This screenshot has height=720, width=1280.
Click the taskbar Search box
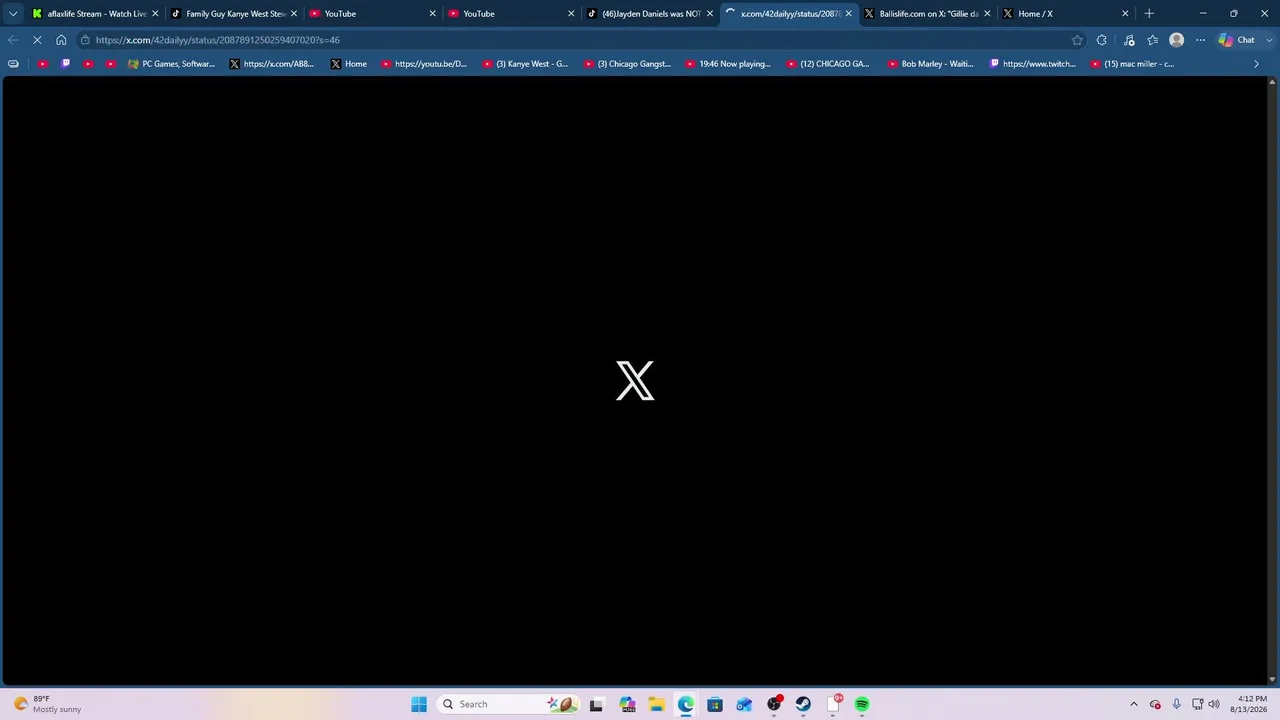click(x=510, y=704)
